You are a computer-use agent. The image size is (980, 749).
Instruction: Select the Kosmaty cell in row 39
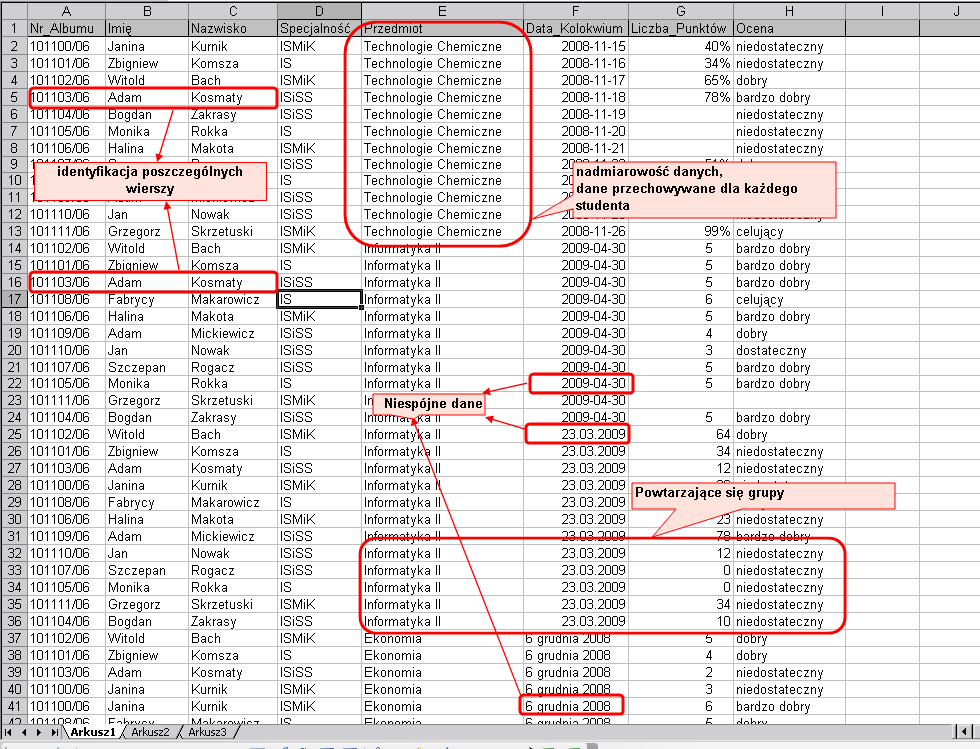point(233,672)
